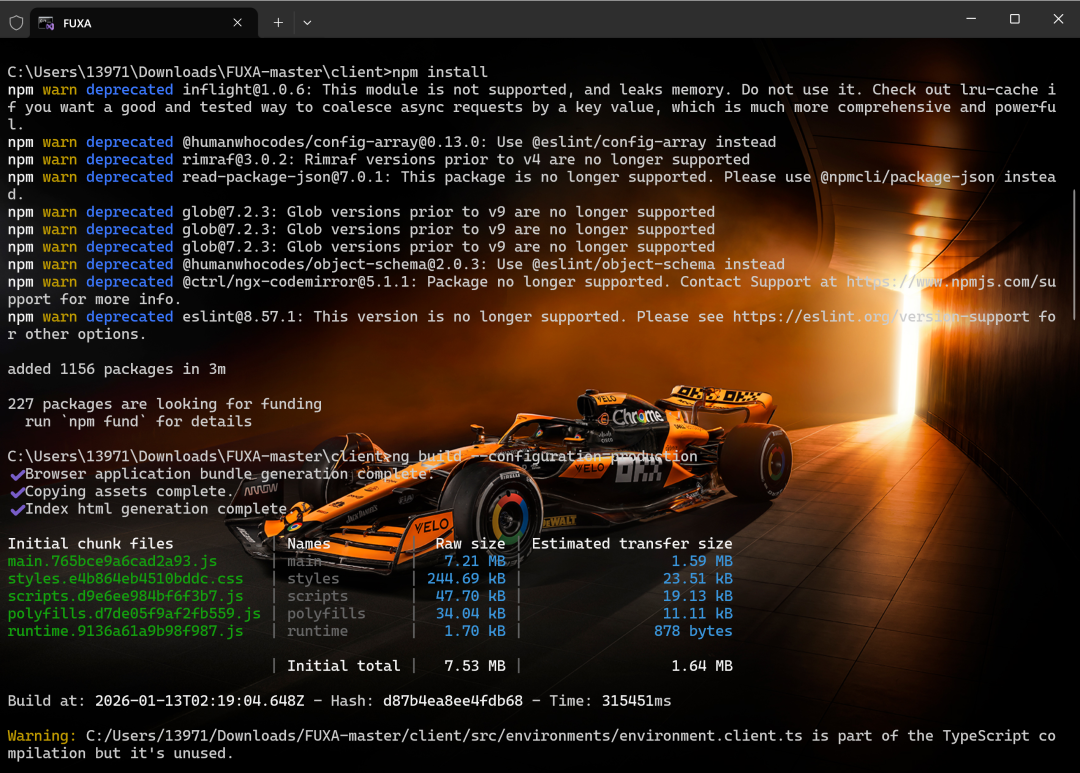The height and width of the screenshot is (773, 1080).
Task: Click the 'polyfills' name in Names column
Action: tap(326, 614)
